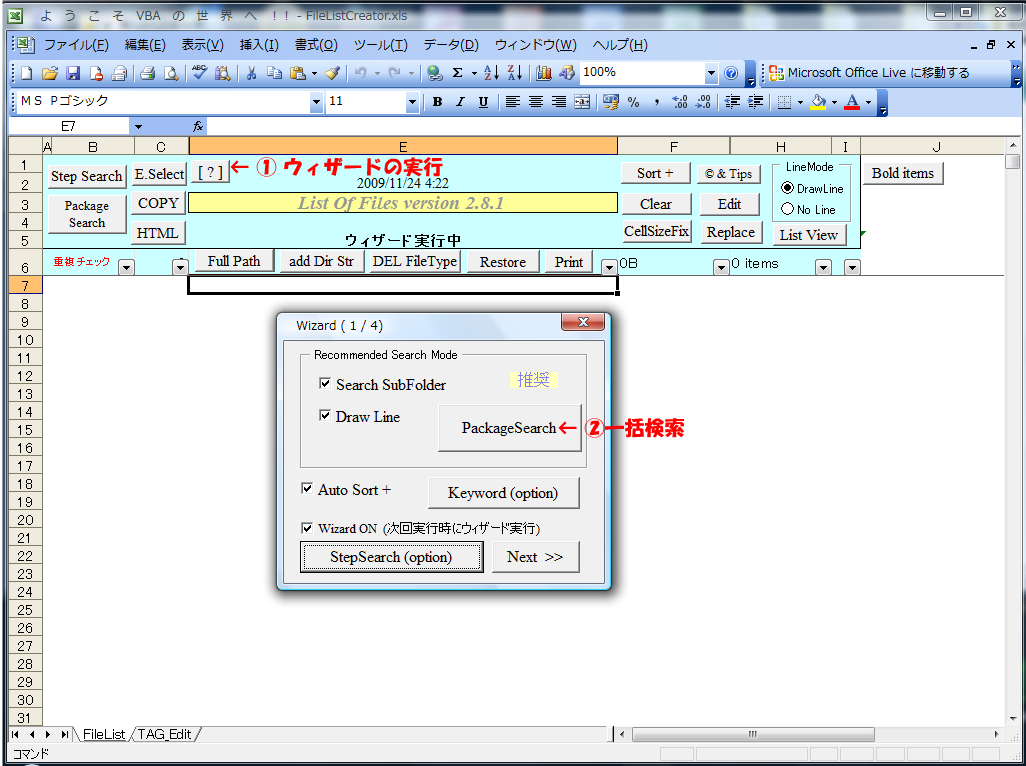Open the ファイル(F) menu

click(x=77, y=45)
